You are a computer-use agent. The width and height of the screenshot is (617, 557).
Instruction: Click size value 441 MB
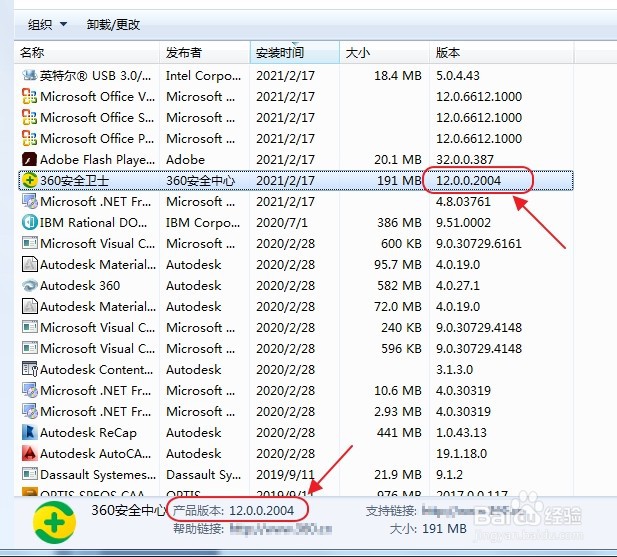(x=399, y=432)
